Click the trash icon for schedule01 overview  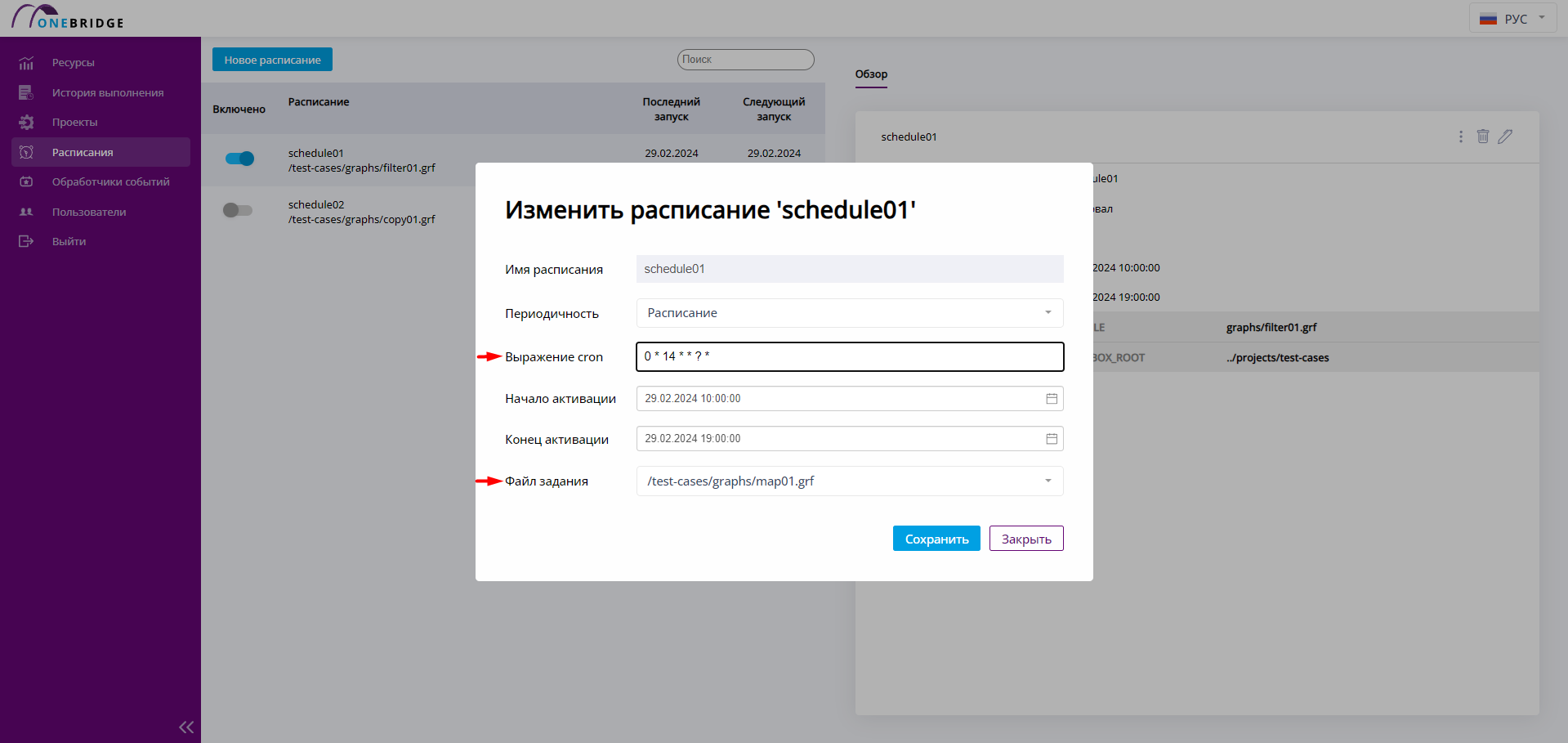pyautogui.click(x=1483, y=137)
